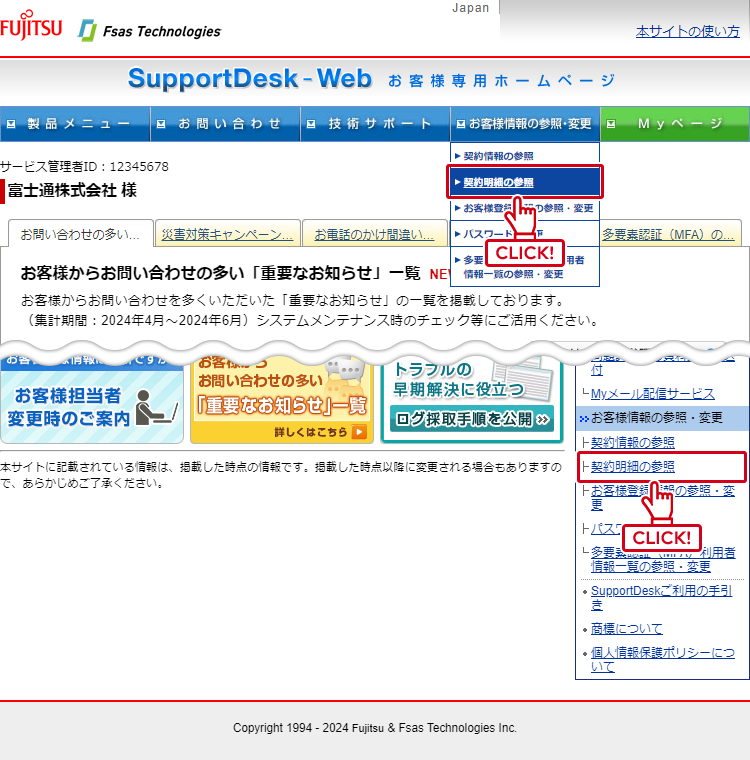
Task: Click 詳しくはこちら orange arrow icon
Action: point(359,432)
